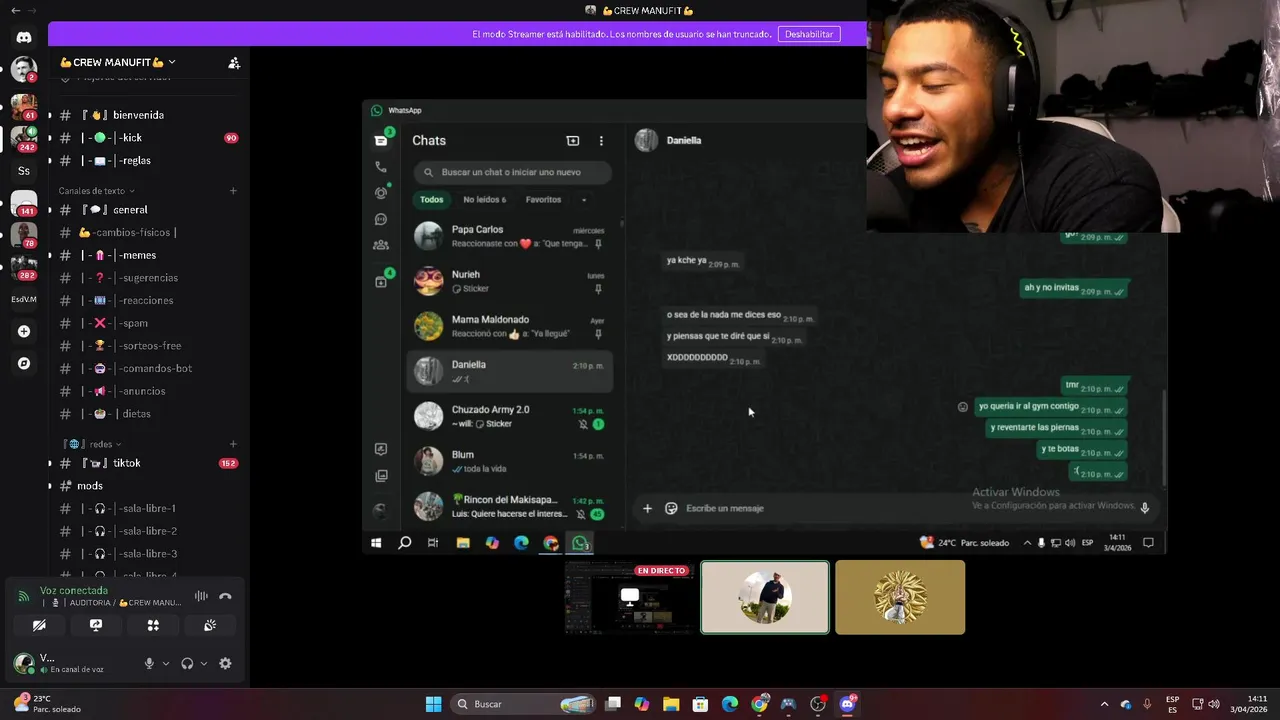The height and width of the screenshot is (720, 1280).
Task: Click the taskbar Buscar search box
Action: (x=525, y=704)
